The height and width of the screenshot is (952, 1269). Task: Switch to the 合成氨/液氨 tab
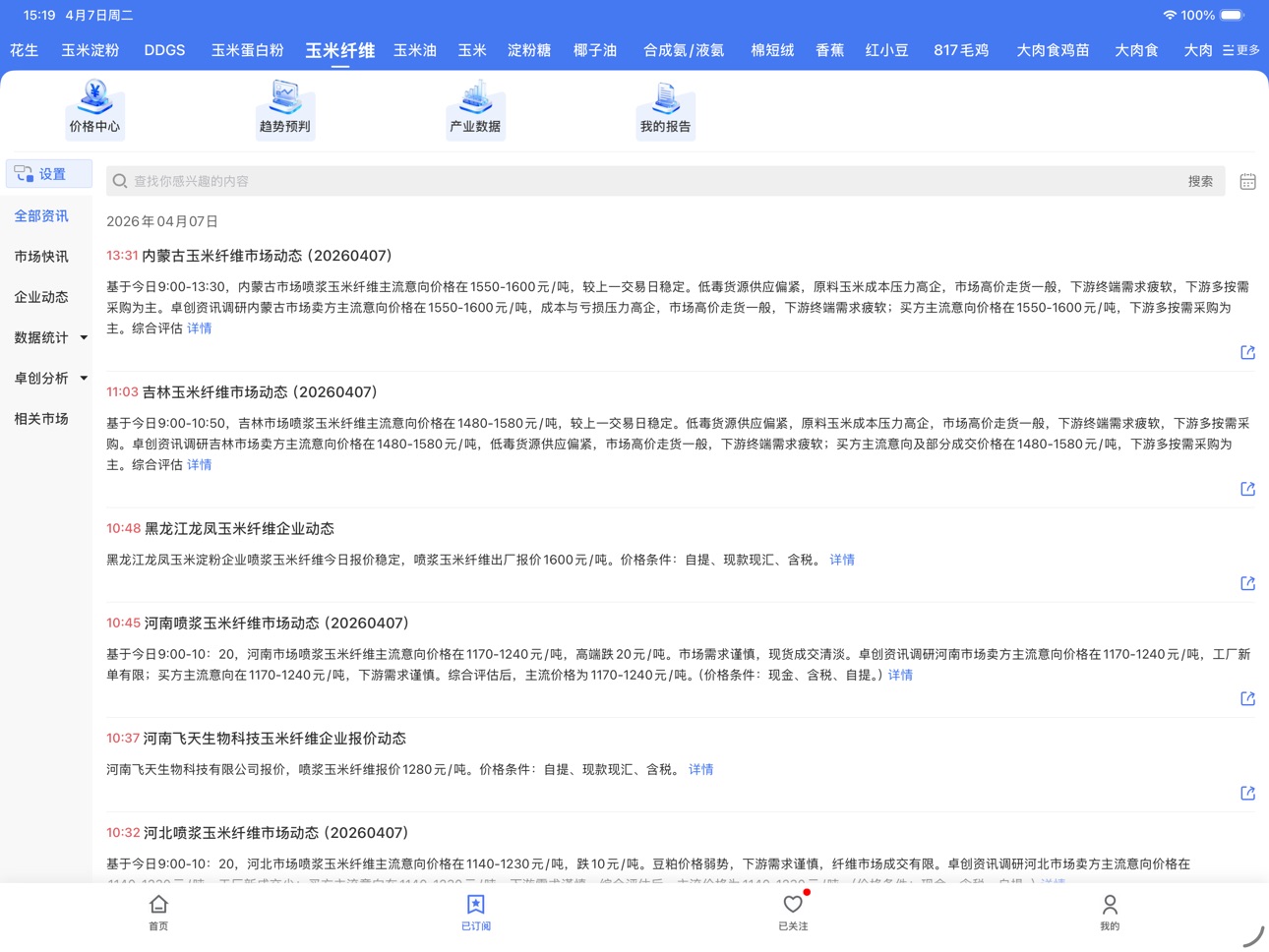(x=684, y=50)
